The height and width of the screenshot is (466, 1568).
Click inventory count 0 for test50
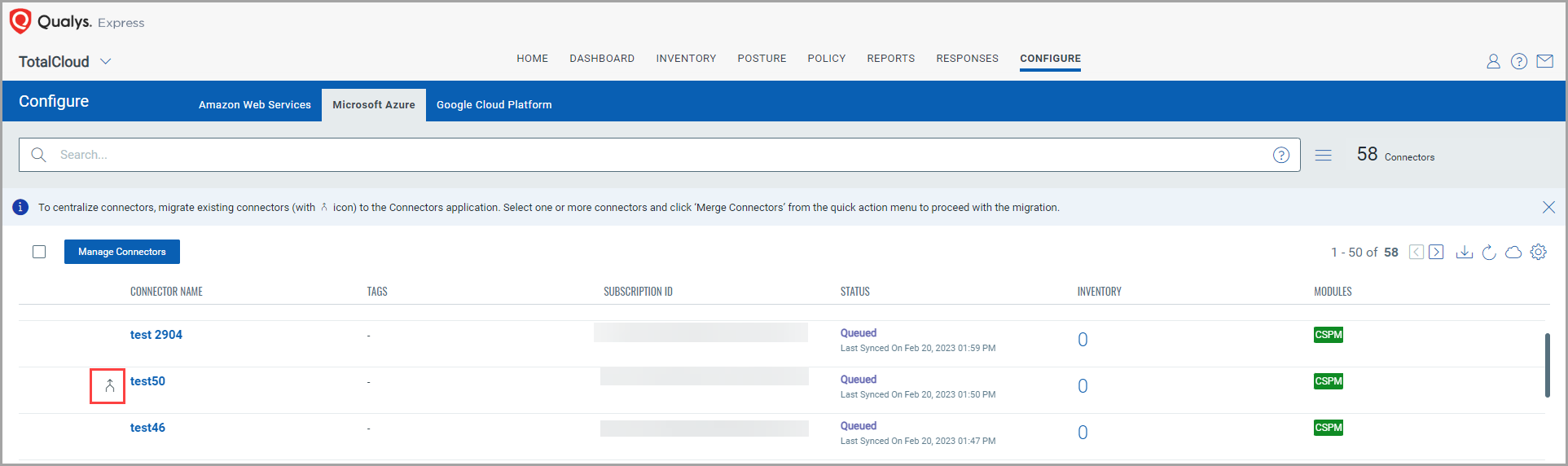pos(1083,386)
